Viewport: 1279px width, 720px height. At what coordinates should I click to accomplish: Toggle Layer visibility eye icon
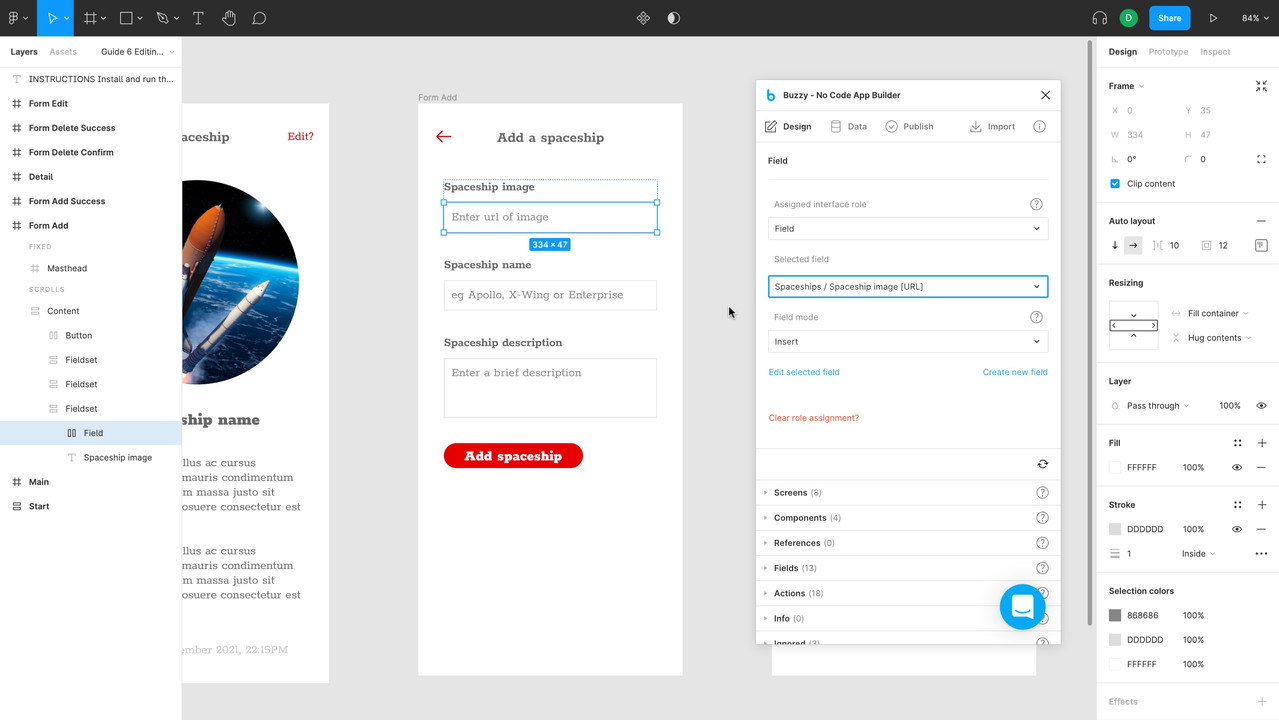pyautogui.click(x=1261, y=406)
